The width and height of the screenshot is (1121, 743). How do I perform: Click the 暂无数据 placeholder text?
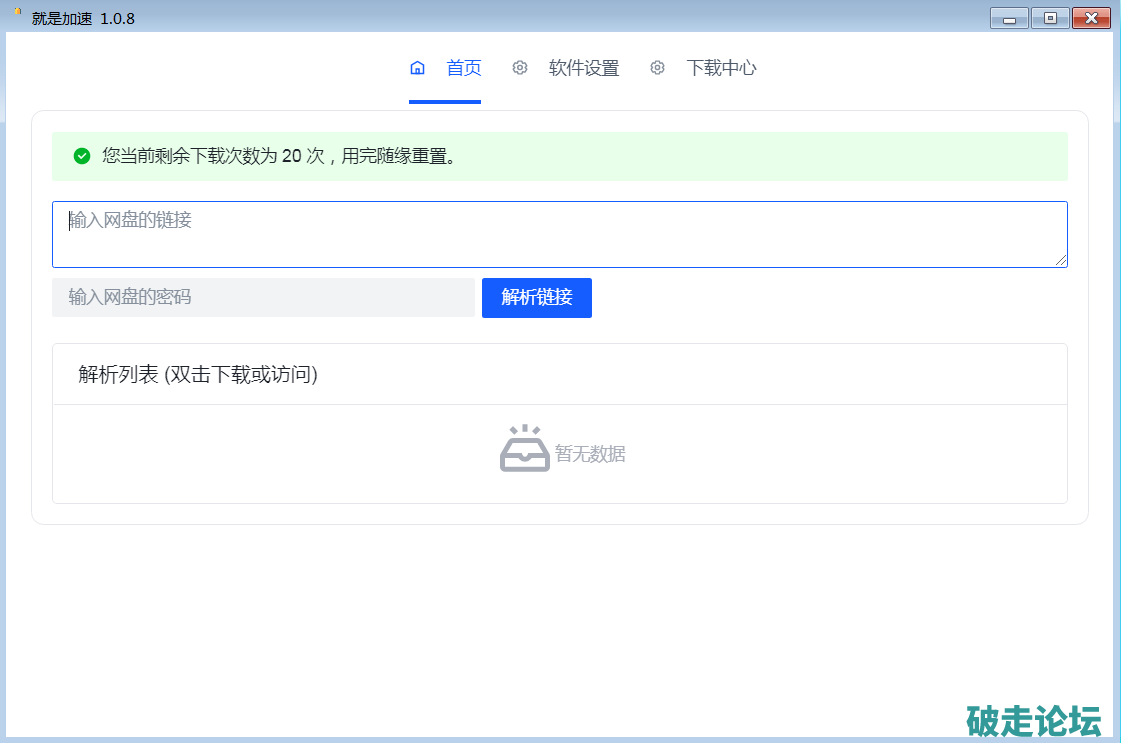point(590,454)
